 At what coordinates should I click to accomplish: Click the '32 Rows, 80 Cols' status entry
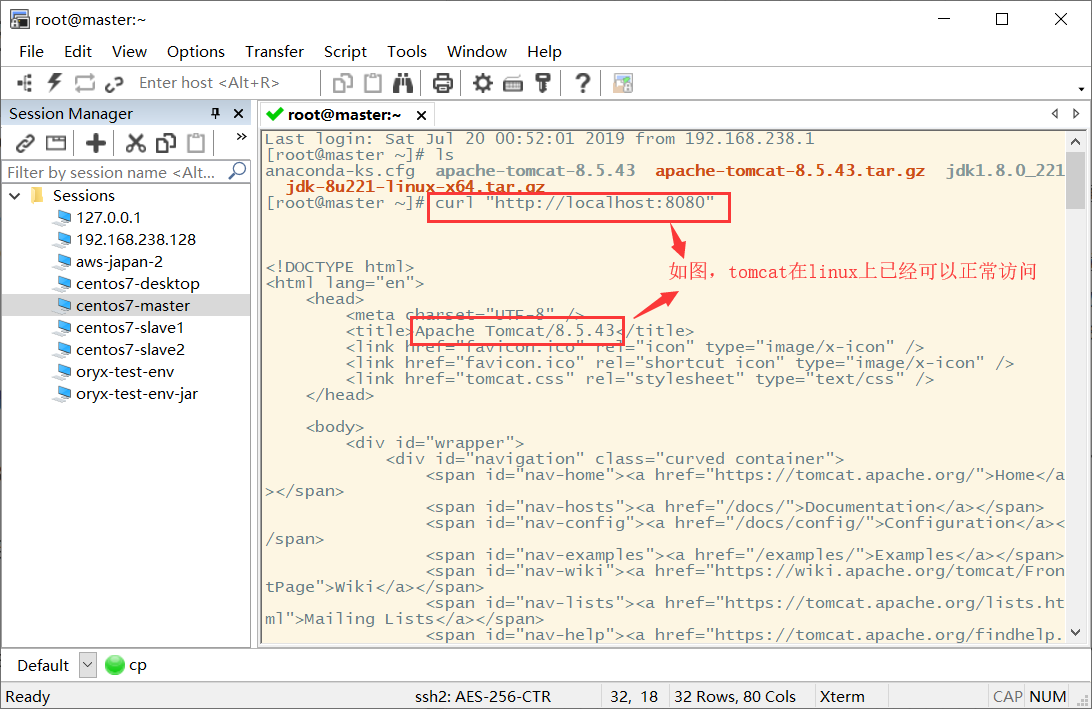(735, 696)
